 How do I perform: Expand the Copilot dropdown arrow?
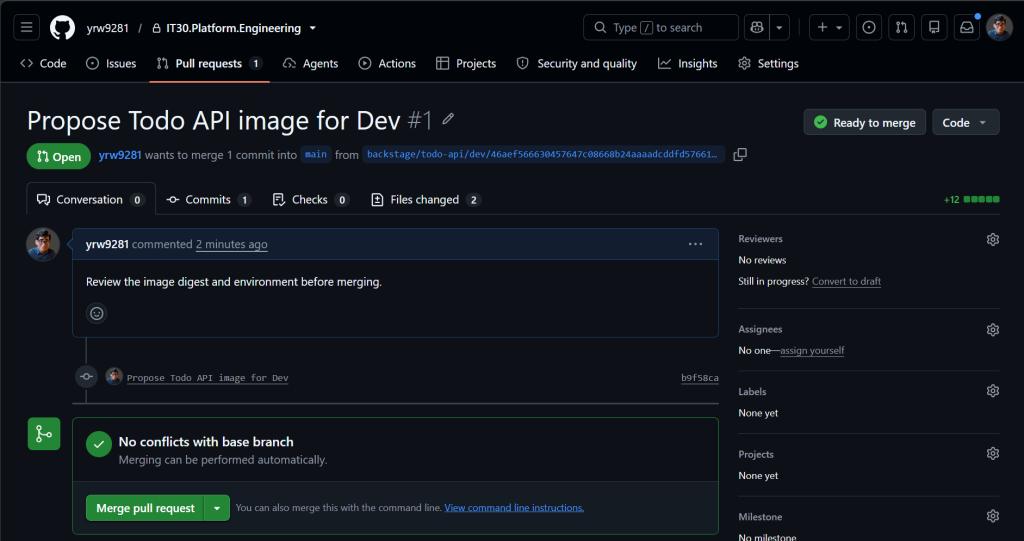[779, 27]
